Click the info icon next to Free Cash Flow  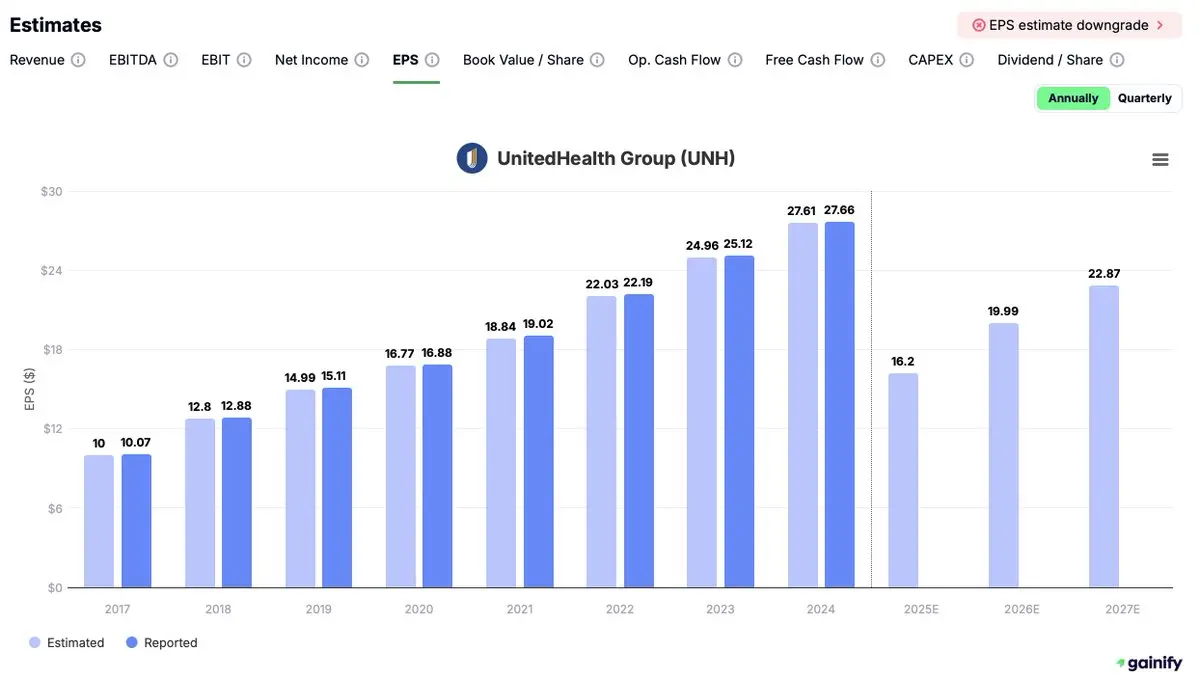pos(878,60)
